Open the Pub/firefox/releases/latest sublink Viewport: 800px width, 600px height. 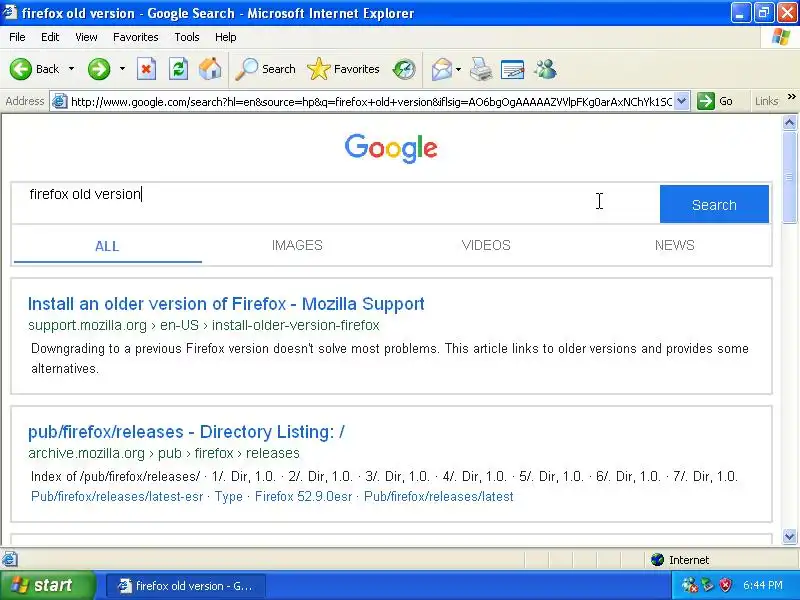[439, 496]
